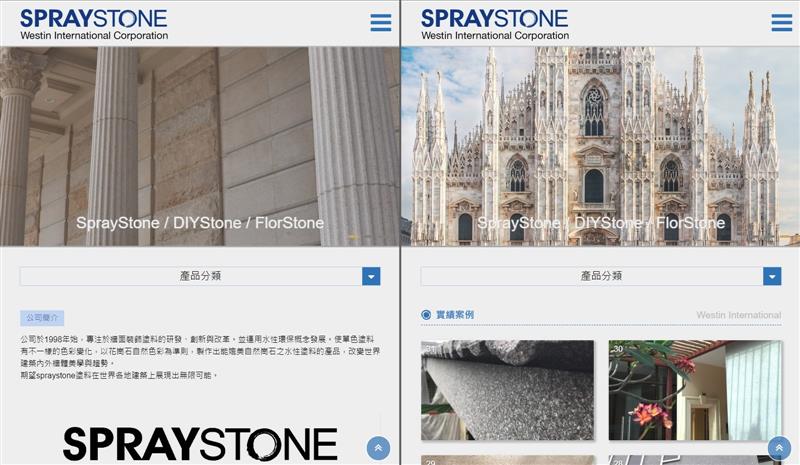Image resolution: width=800 pixels, height=465 pixels.
Task: Open the hamburger menu in the left page
Action: point(381,22)
